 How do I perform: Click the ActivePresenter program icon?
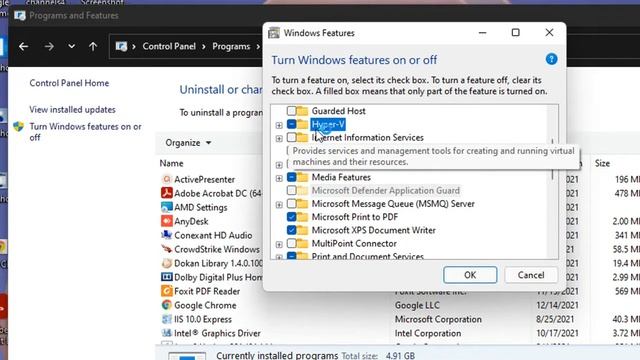[x=167, y=179]
